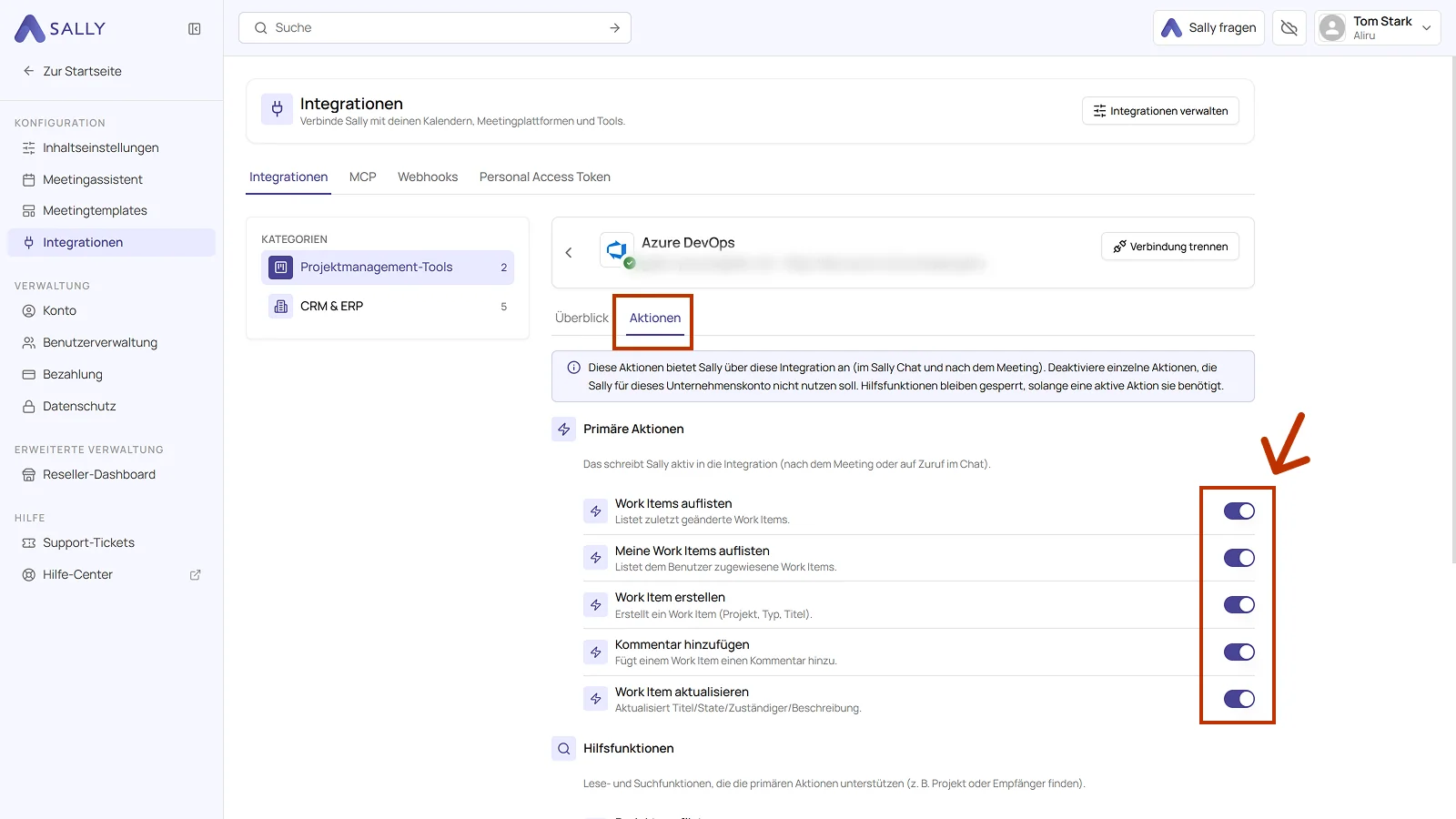Click the Sally fragen button

[1208, 28]
